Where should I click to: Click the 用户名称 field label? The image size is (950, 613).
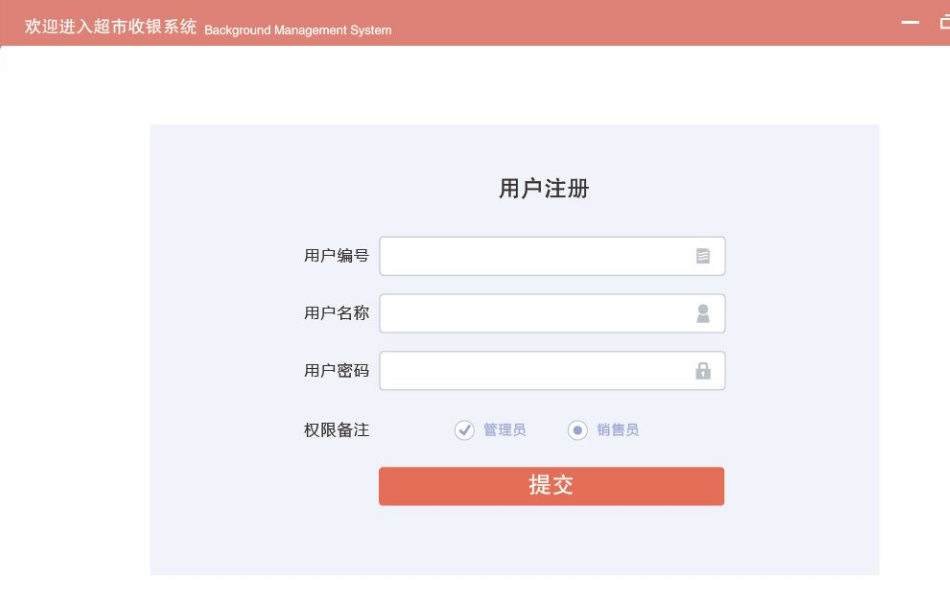tap(336, 313)
